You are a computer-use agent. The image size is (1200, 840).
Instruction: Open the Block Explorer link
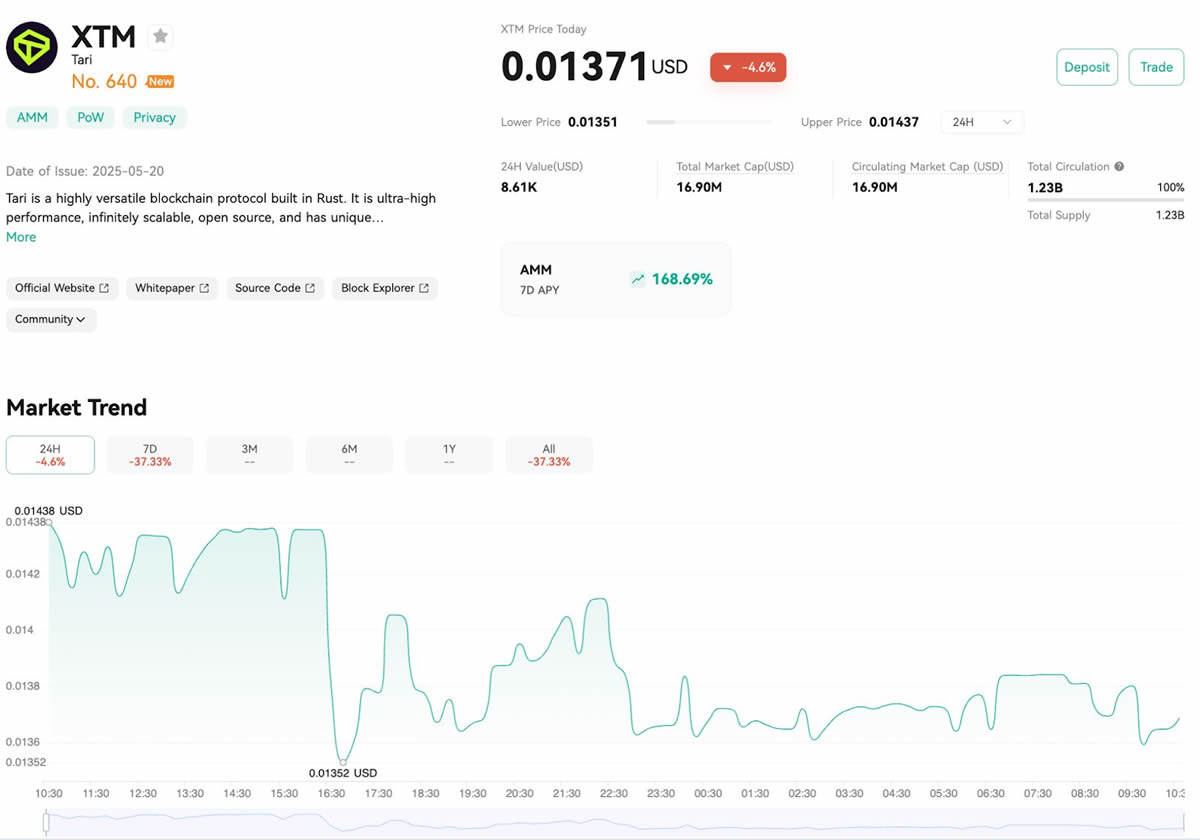click(385, 288)
